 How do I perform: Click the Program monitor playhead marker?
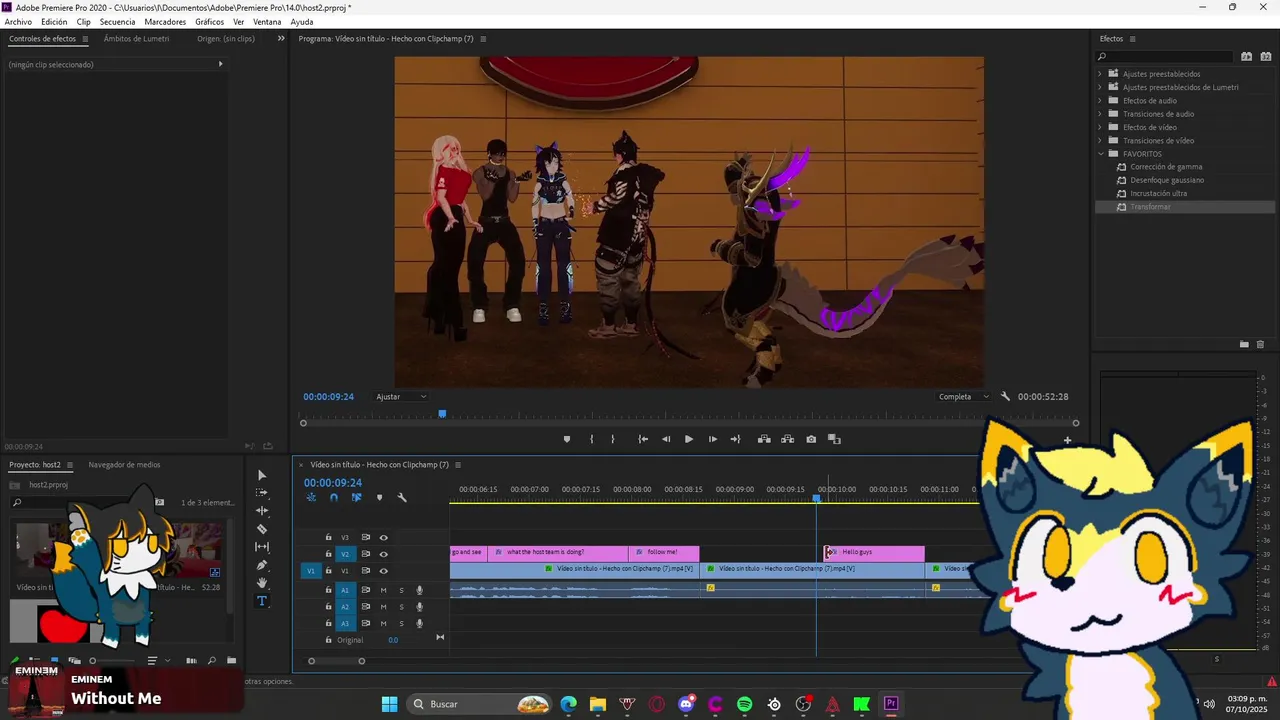click(442, 414)
